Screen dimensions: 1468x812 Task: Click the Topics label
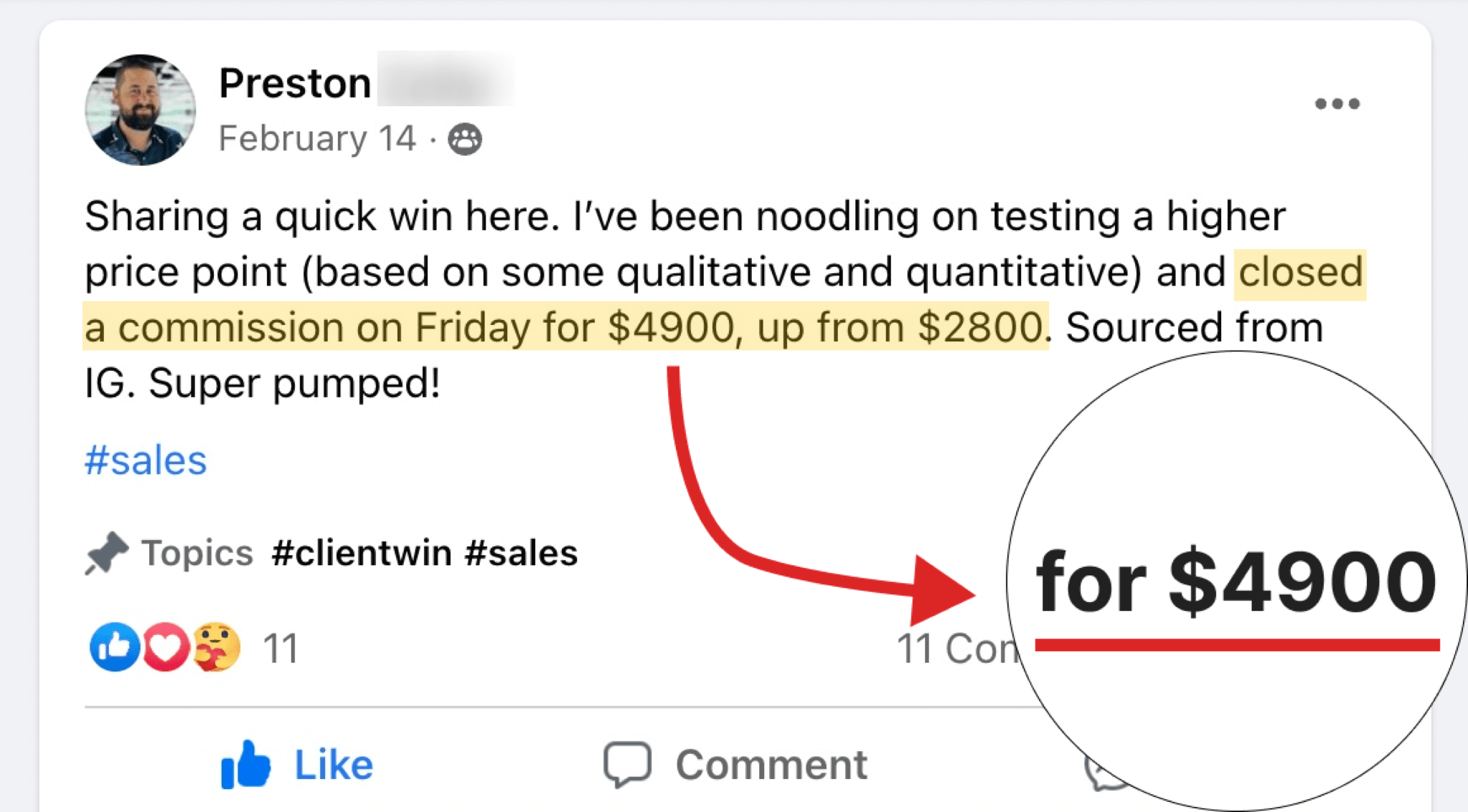click(197, 553)
